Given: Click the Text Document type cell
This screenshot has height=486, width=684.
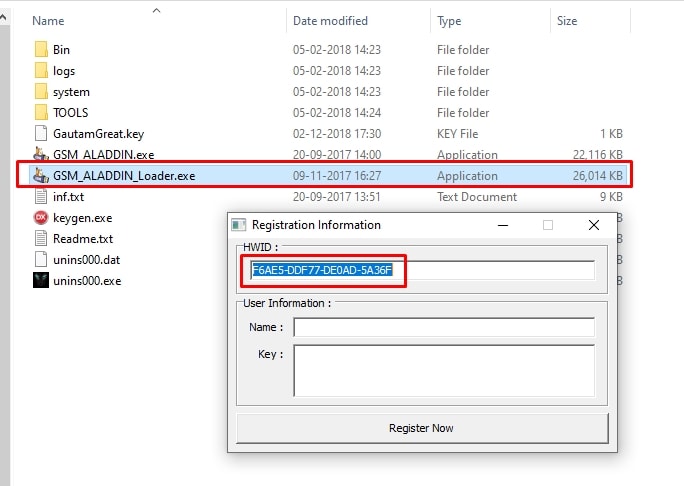Looking at the screenshot, I should pyautogui.click(x=477, y=197).
